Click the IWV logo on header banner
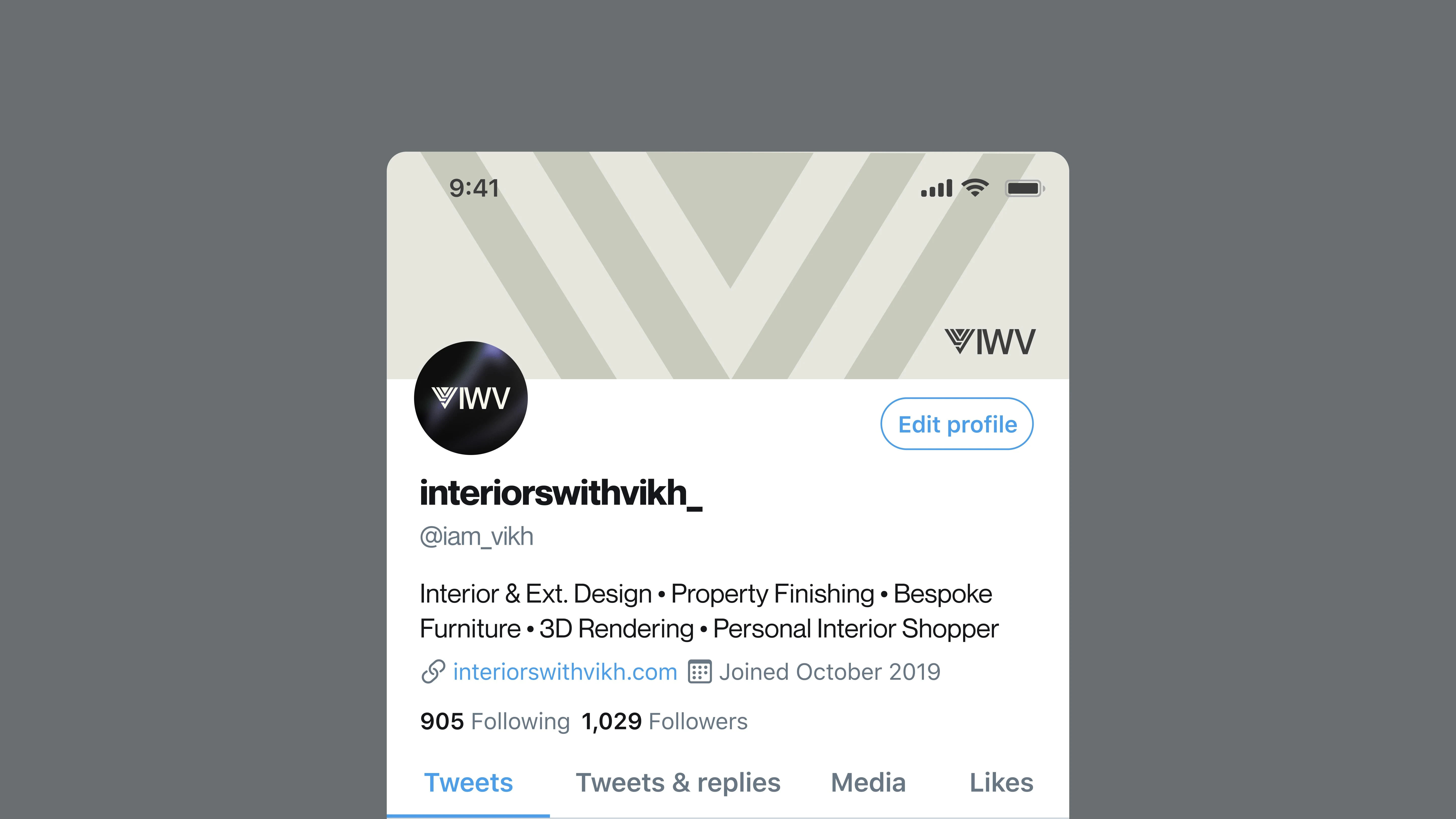 point(990,342)
